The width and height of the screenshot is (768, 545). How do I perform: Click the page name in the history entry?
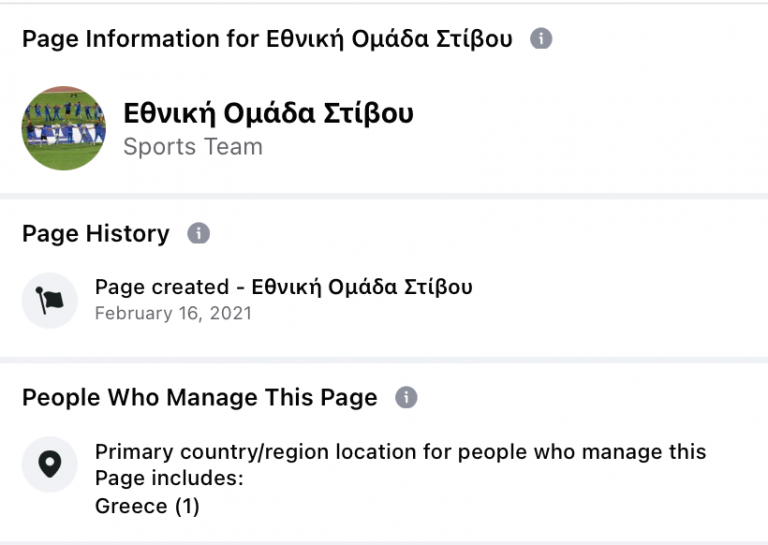point(362,287)
